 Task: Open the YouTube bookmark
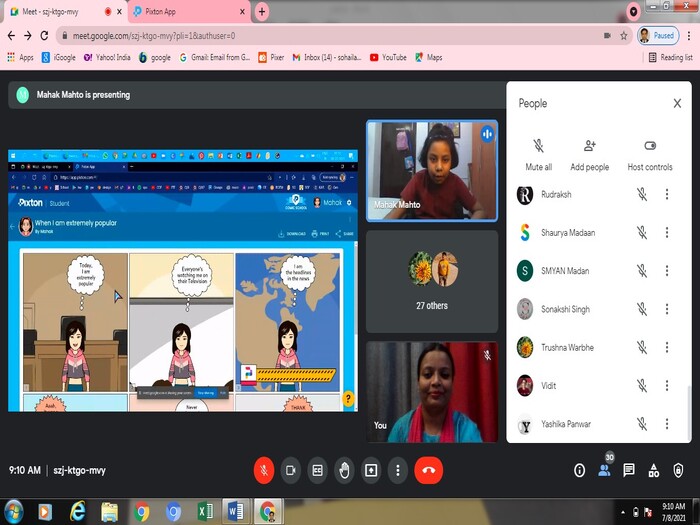pos(388,57)
